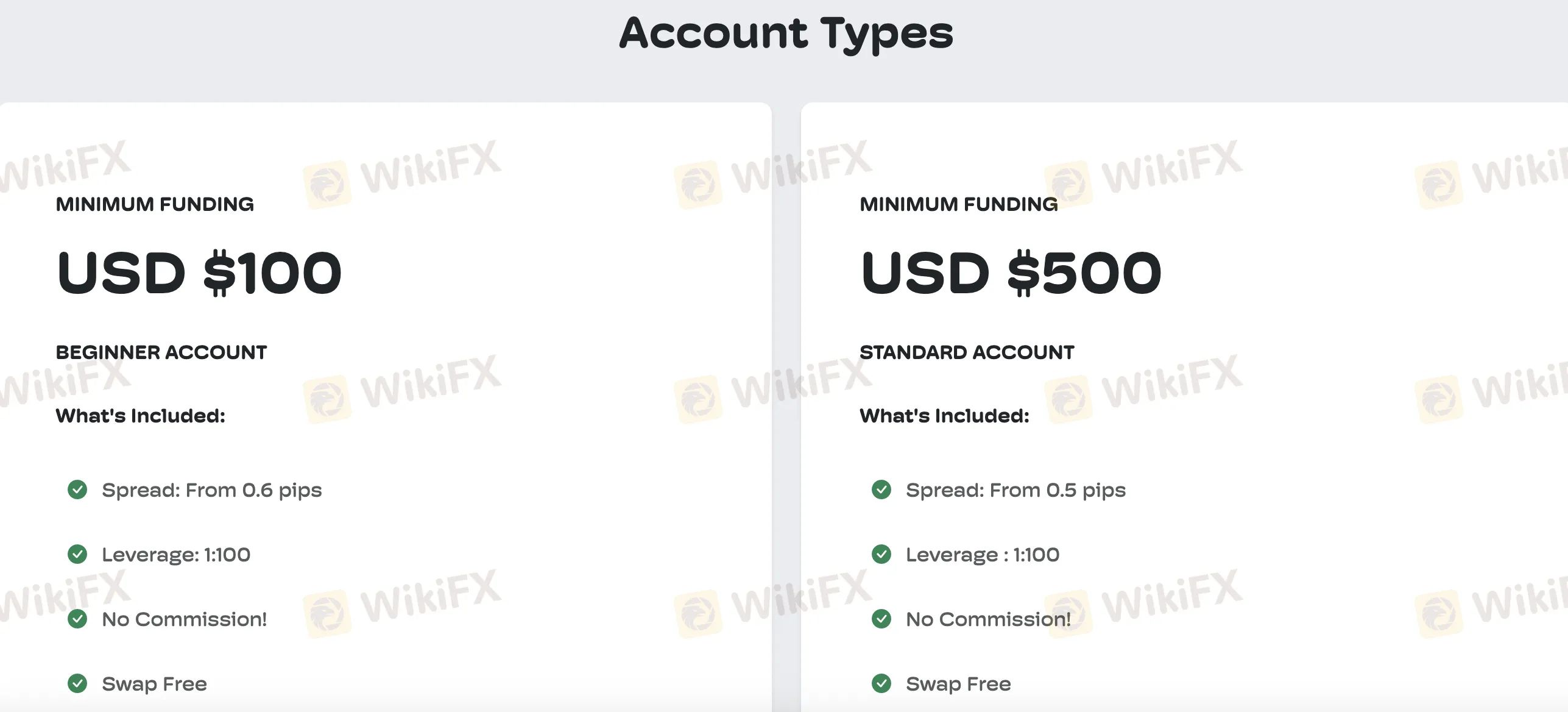This screenshot has height=712, width=1568.
Task: Select the Standard Account title
Action: [967, 352]
